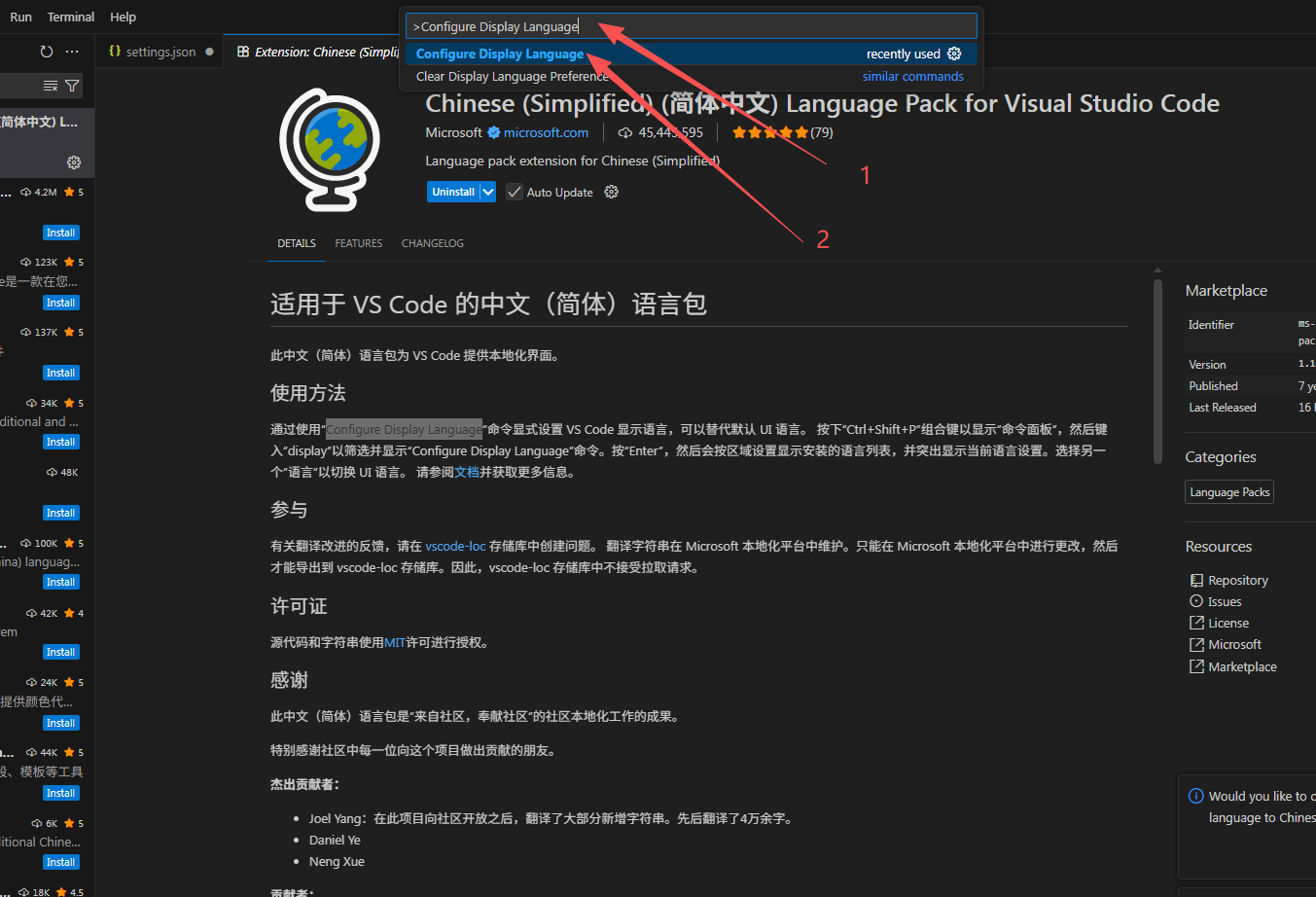Install the extension with 4.2M downloads
The image size is (1316, 897).
point(60,233)
